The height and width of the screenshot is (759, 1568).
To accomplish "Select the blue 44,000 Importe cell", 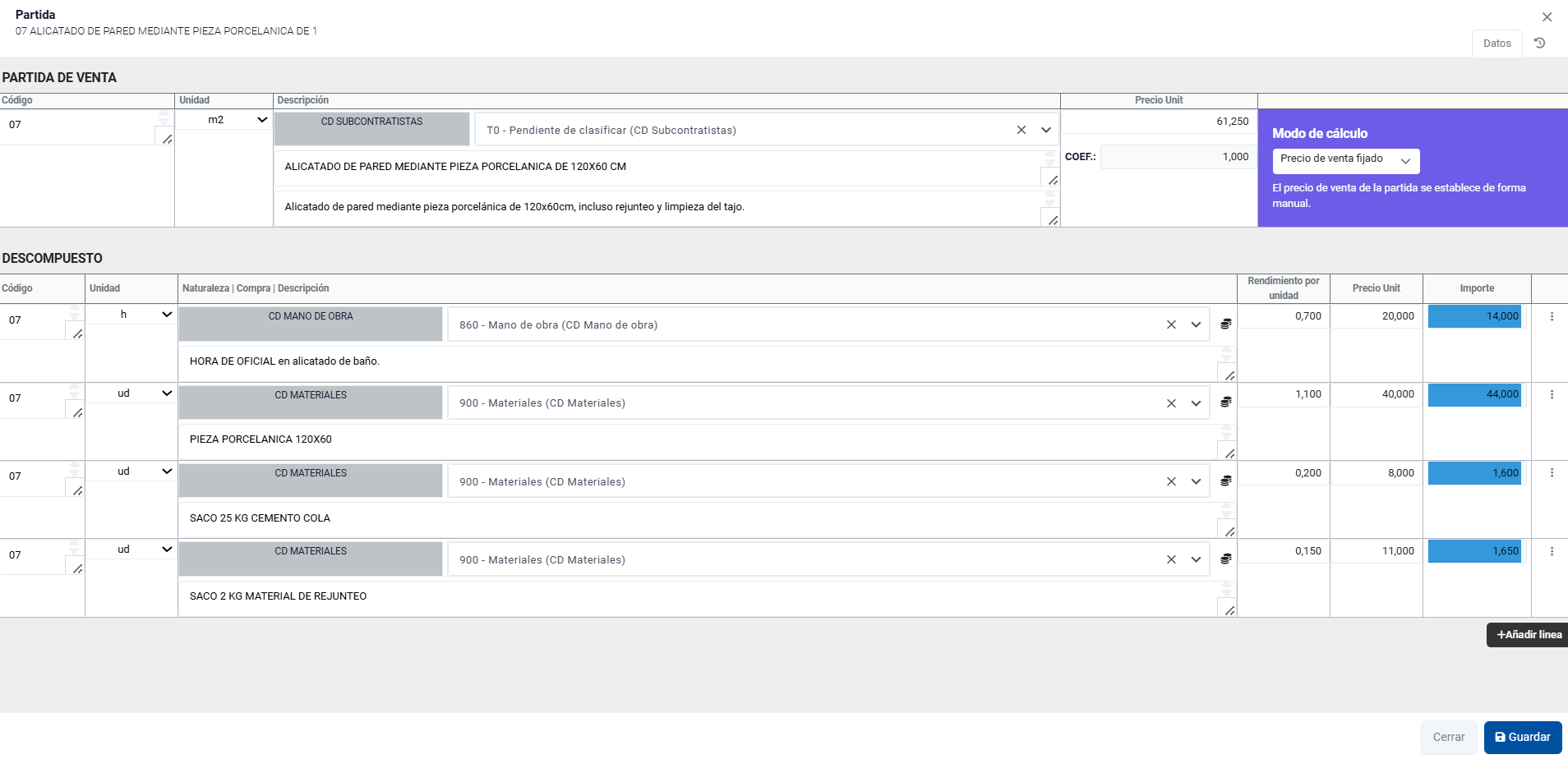I will click(x=1474, y=394).
